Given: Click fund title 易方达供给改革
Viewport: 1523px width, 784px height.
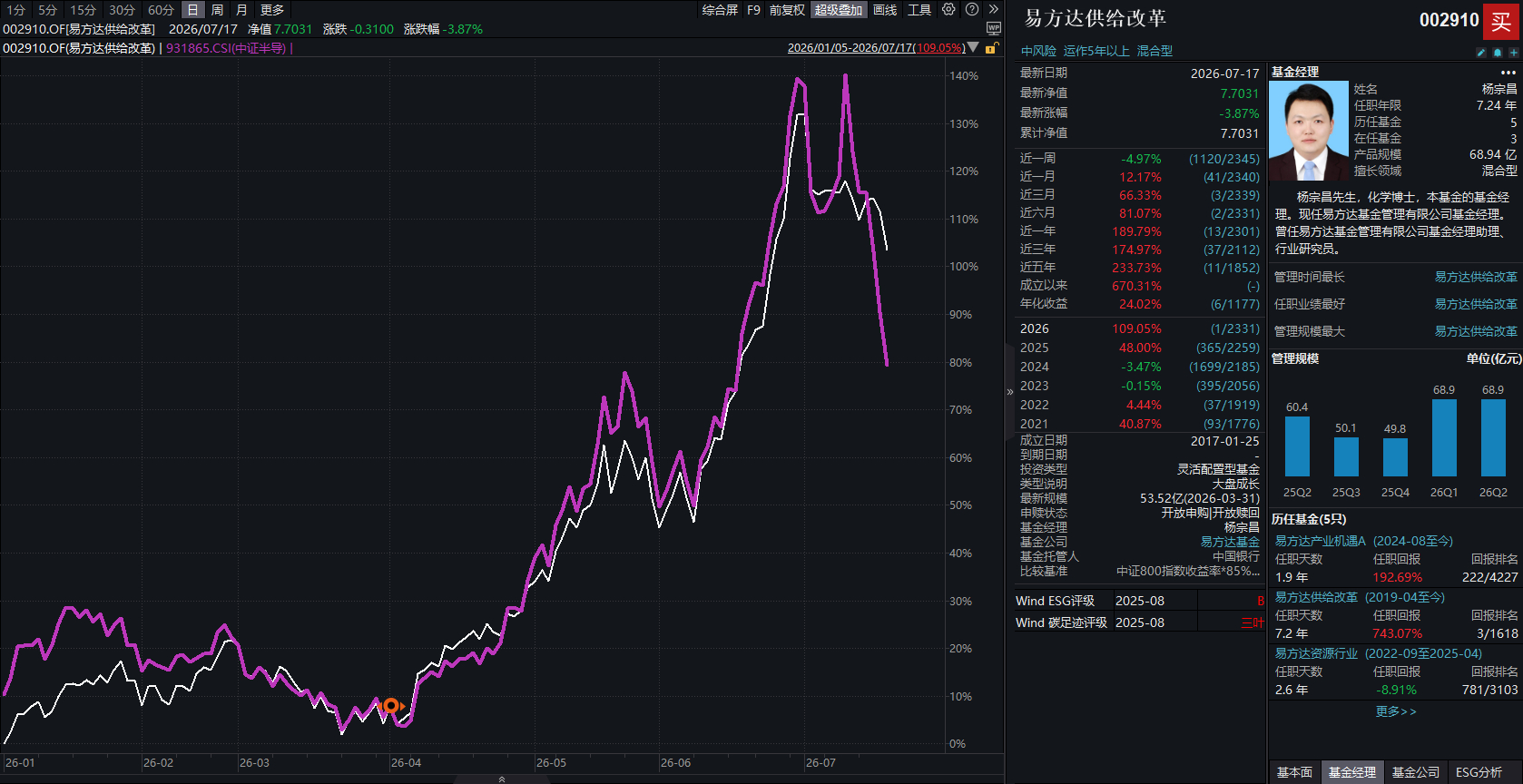Looking at the screenshot, I should pos(1096,18).
